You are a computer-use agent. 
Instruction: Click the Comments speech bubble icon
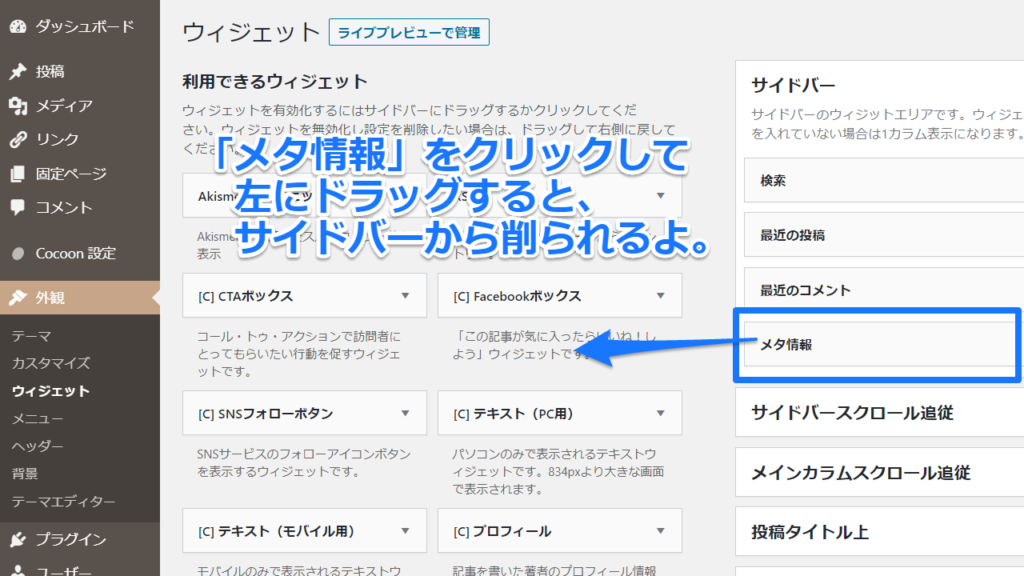click(x=17, y=208)
